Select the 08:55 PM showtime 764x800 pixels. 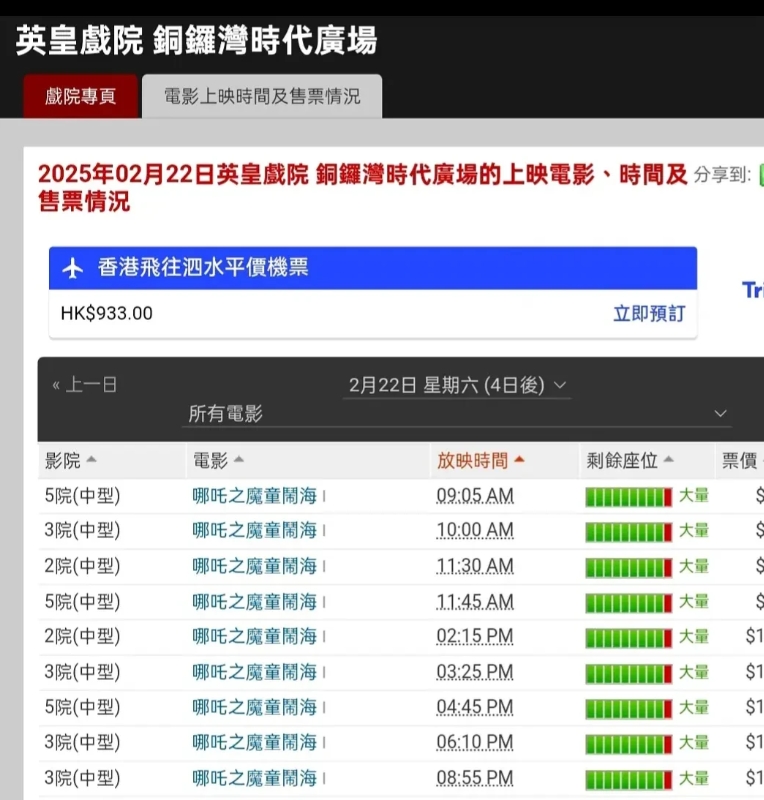point(475,779)
